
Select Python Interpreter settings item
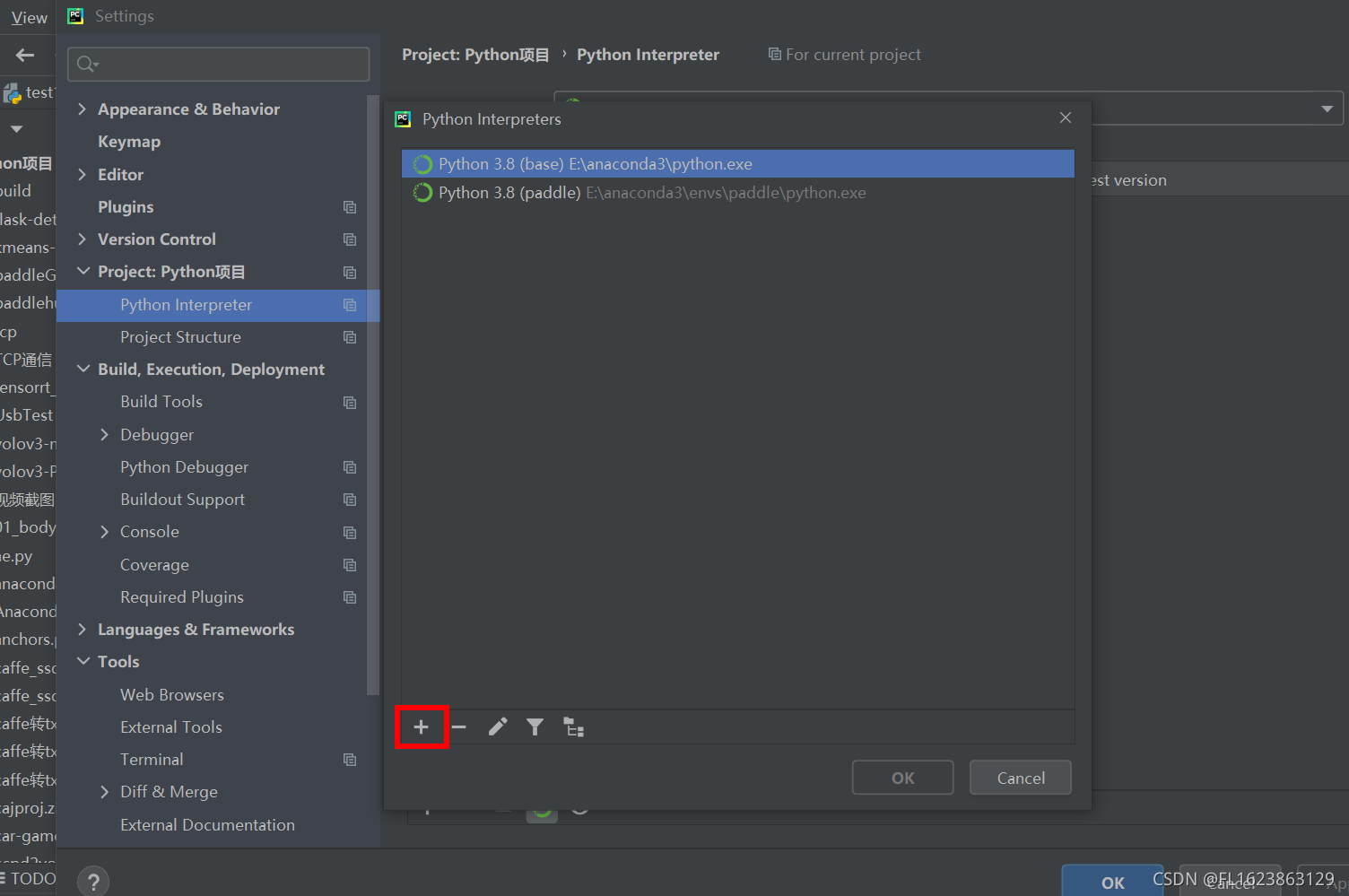point(218,305)
